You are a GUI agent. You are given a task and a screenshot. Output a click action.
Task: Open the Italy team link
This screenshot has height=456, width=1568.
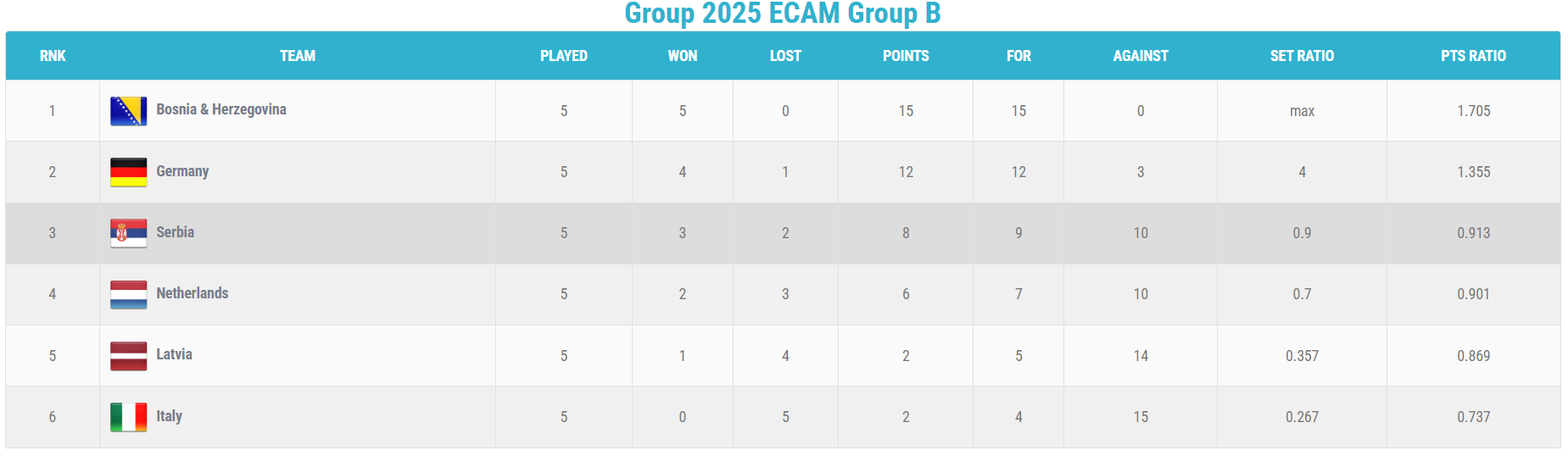[169, 416]
